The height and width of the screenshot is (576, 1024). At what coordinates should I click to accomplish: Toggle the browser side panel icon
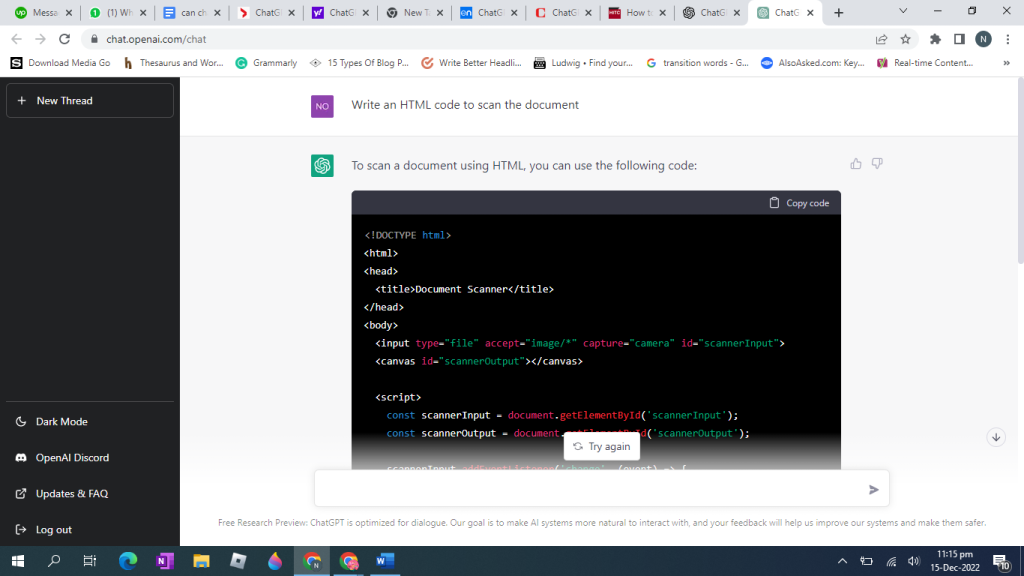pyautogui.click(x=959, y=39)
